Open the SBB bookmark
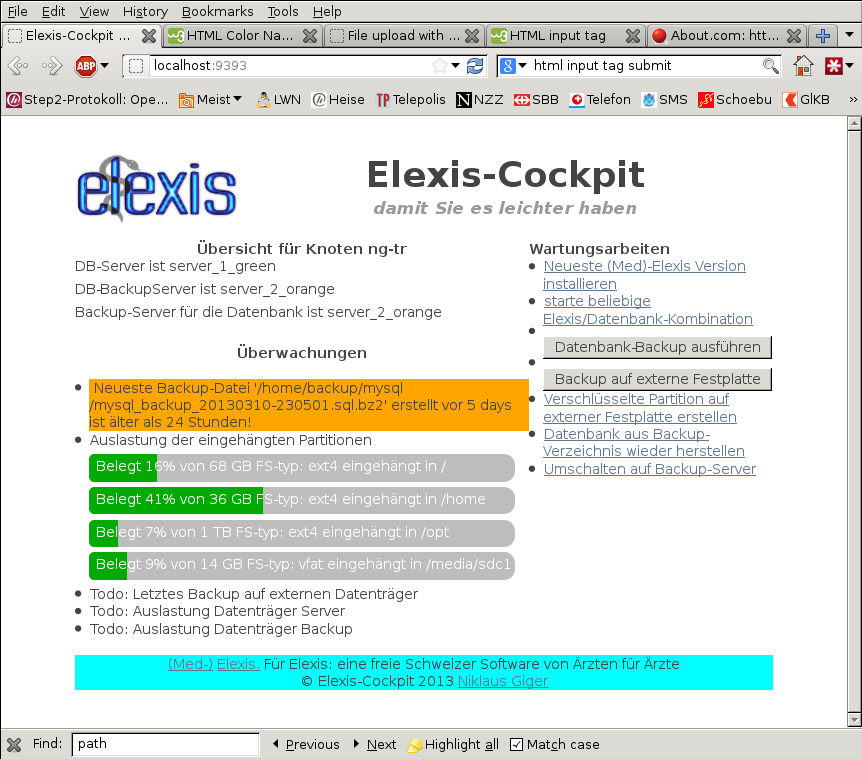This screenshot has height=759, width=862. 536,99
